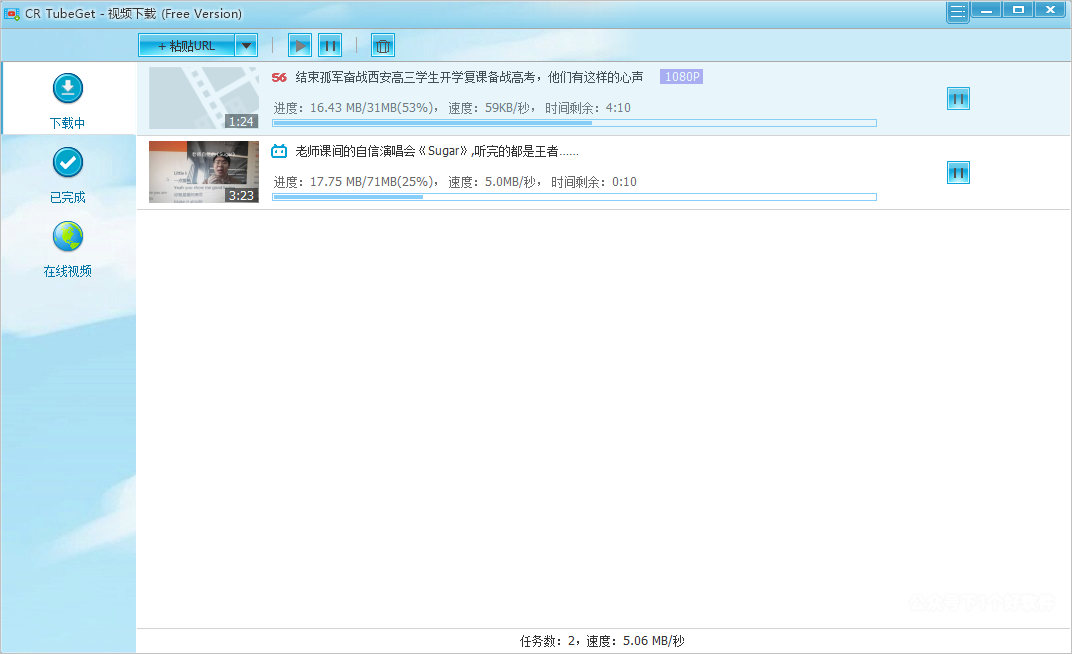Click the trash delete toolbar icon
This screenshot has height=654, width=1072.
click(x=382, y=45)
